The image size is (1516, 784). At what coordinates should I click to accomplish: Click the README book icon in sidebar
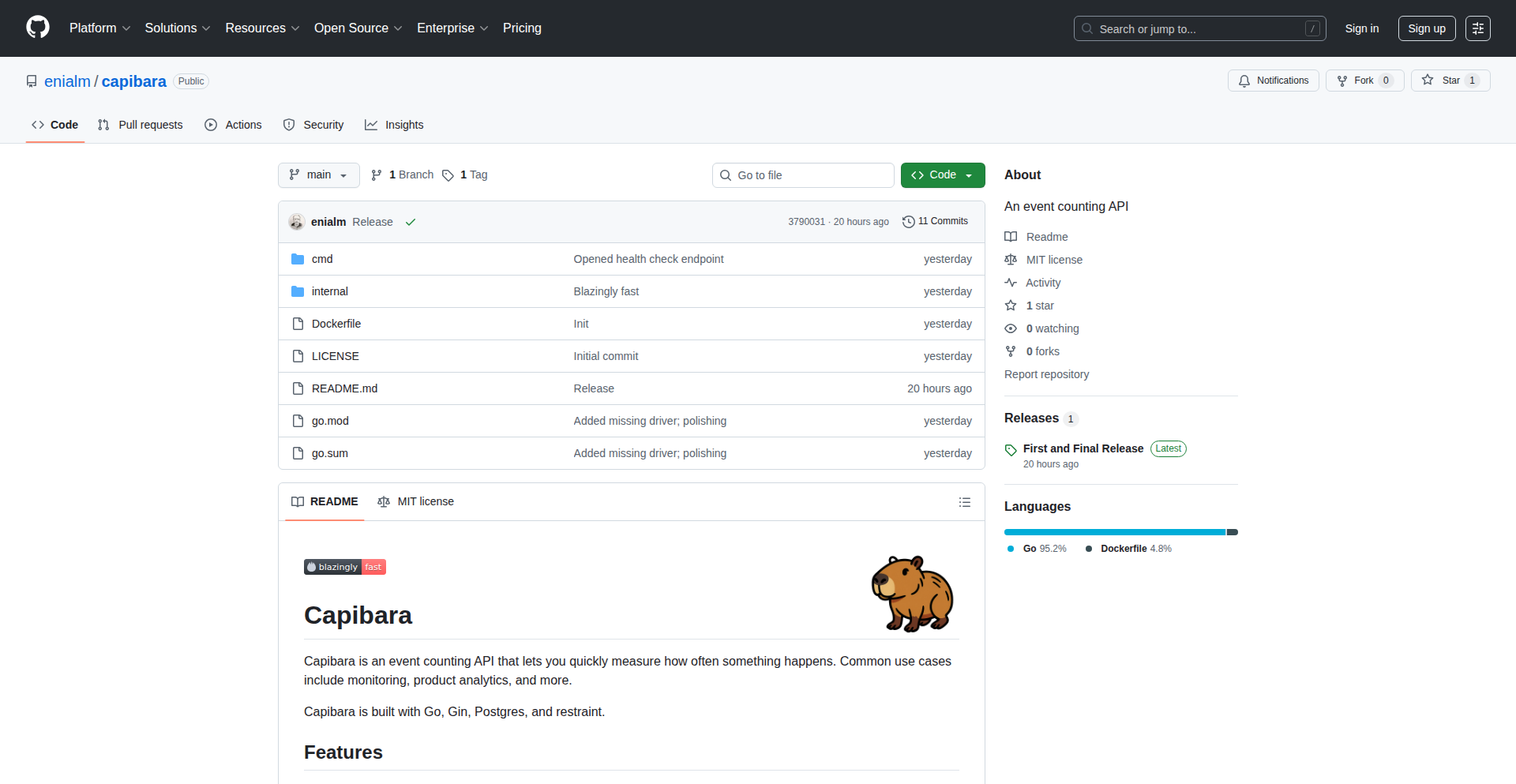click(1011, 236)
